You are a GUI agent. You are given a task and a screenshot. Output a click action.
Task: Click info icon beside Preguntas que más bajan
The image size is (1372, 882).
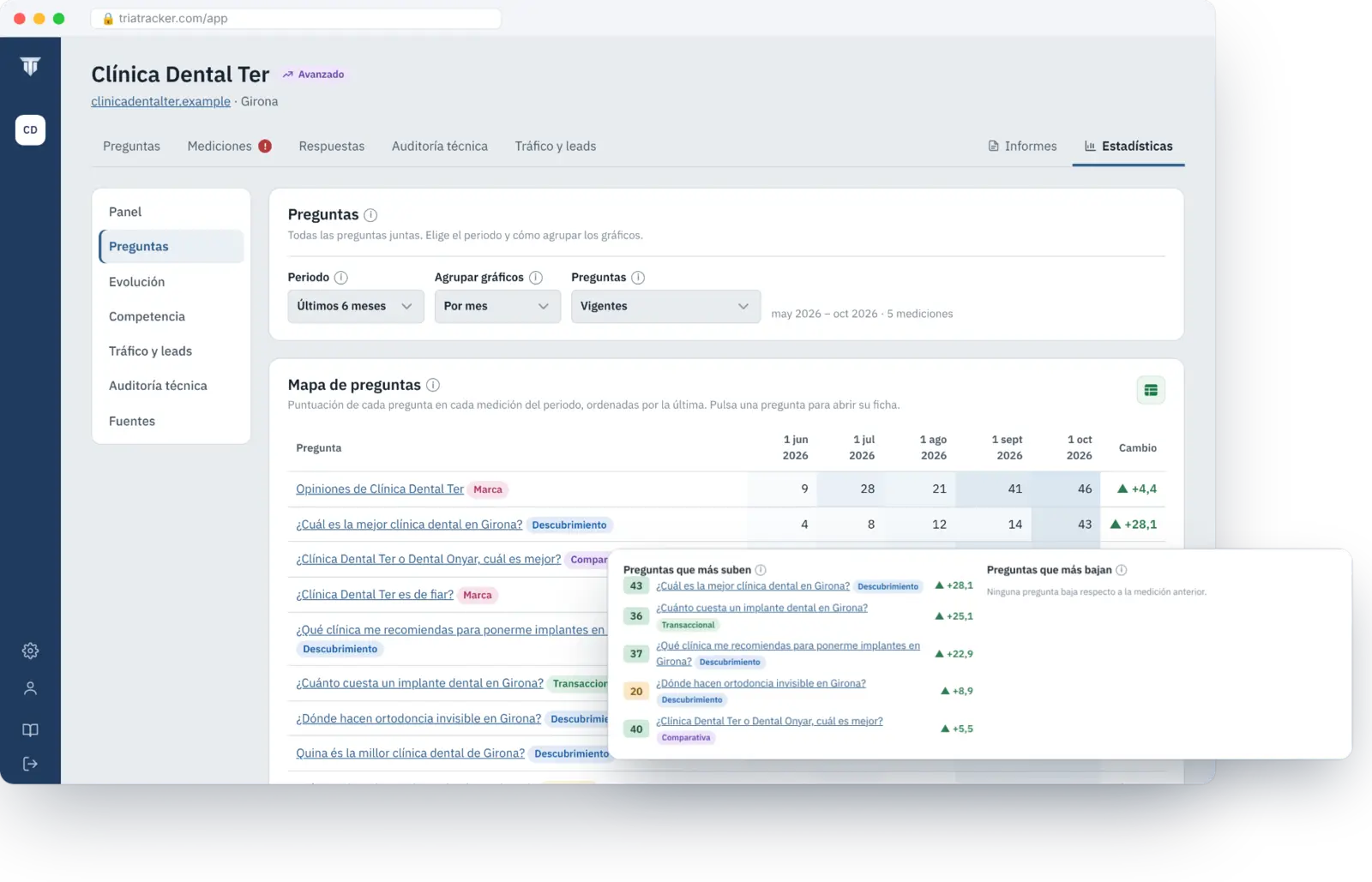pos(1122,570)
